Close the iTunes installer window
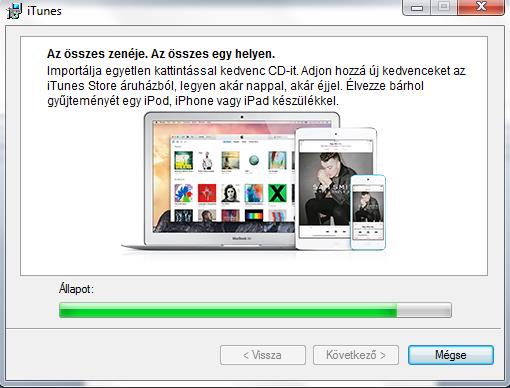Image resolution: width=510 pixels, height=388 pixels. click(481, 7)
